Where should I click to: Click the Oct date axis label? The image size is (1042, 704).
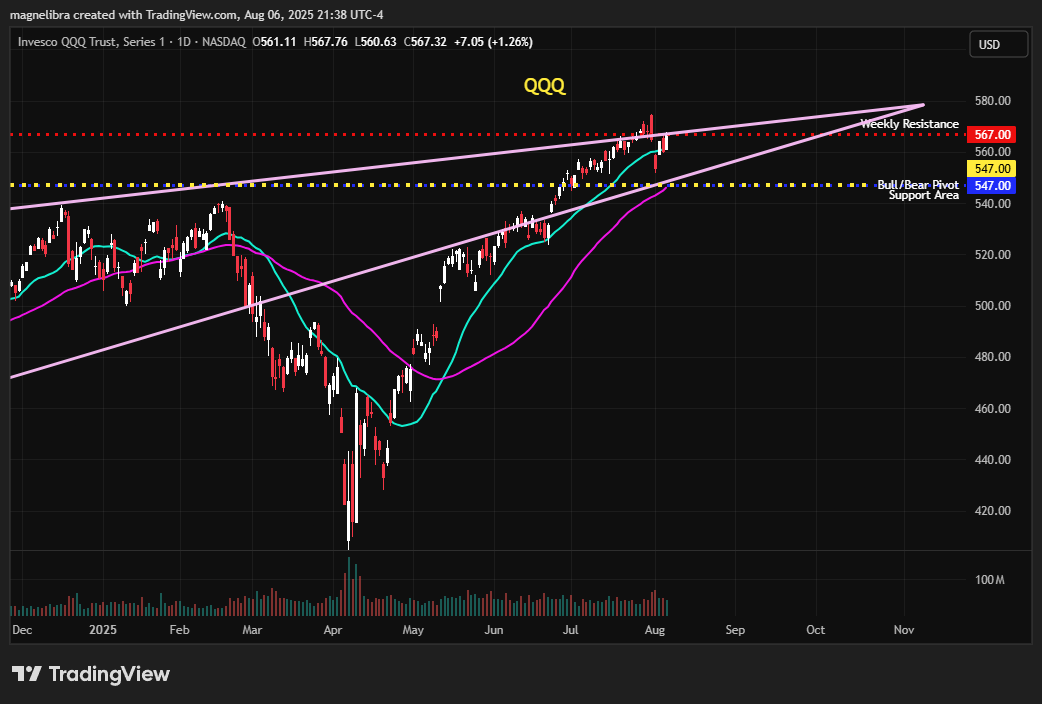click(815, 630)
